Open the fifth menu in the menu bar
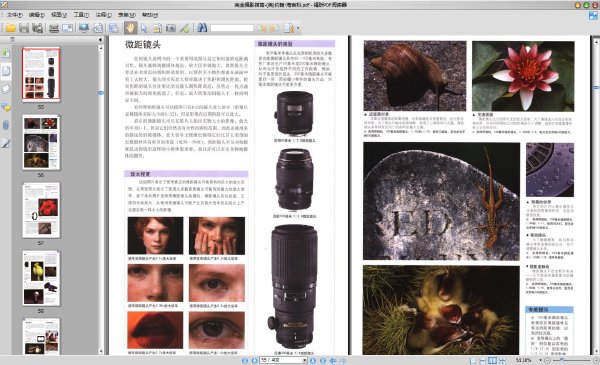The image size is (600, 365). coord(103,15)
